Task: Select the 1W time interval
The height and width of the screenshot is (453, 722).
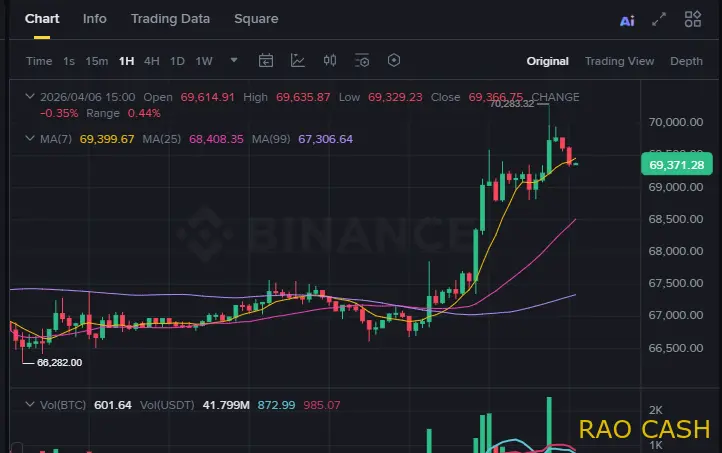Action: pyautogui.click(x=204, y=61)
